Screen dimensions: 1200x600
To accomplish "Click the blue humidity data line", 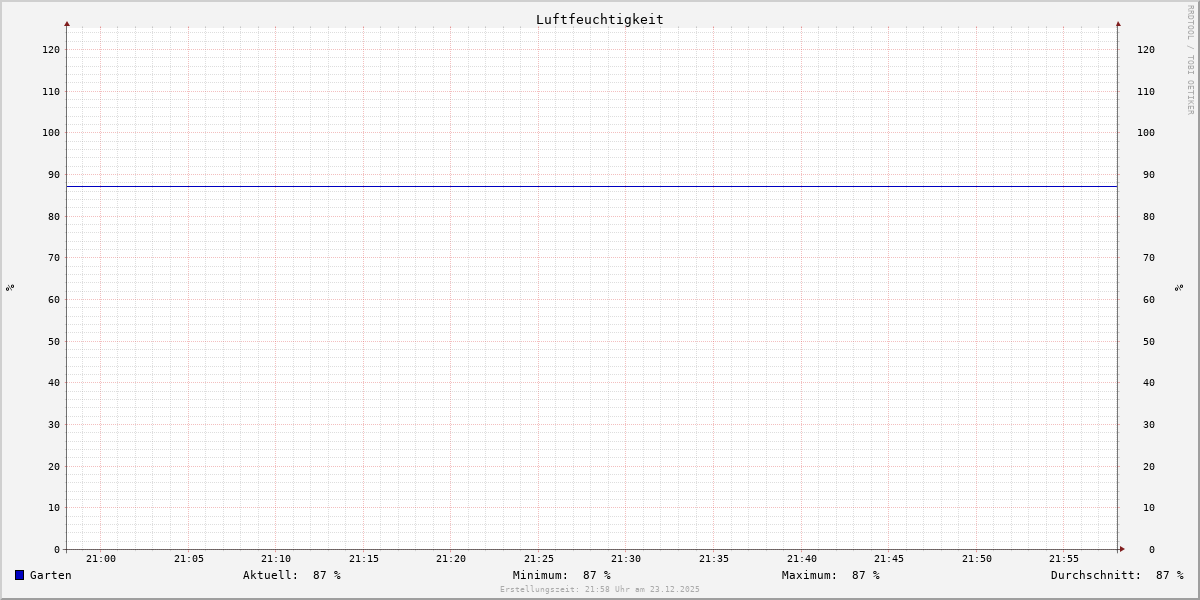I will (x=592, y=186).
